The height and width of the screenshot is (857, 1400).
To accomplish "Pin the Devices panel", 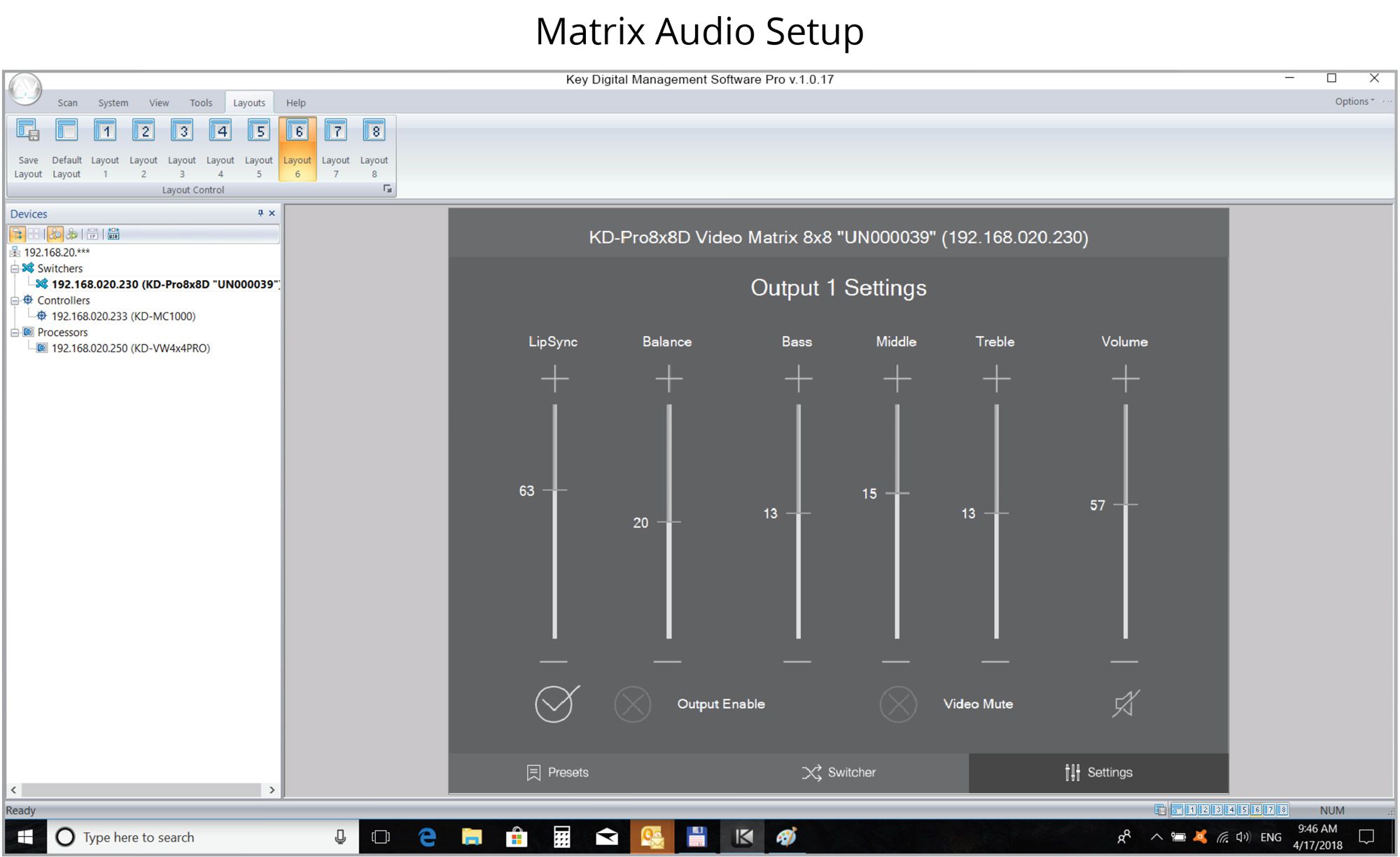I will click(260, 214).
